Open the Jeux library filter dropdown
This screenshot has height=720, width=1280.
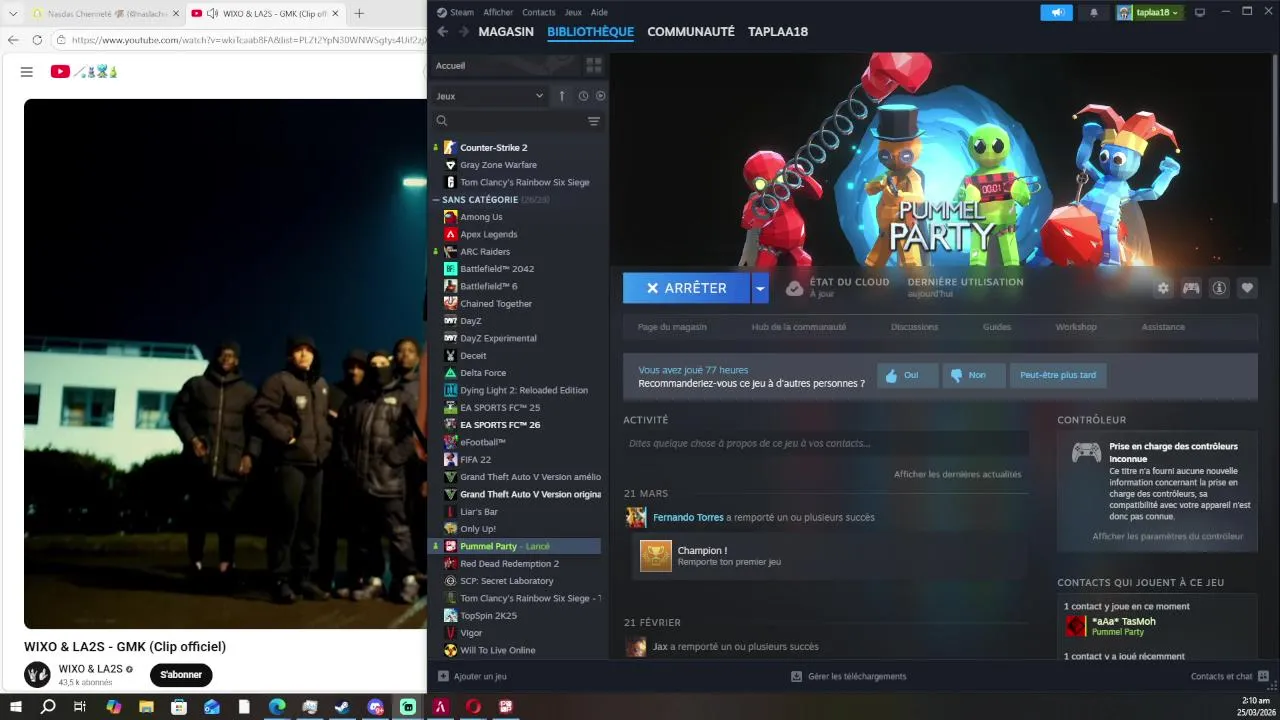point(490,96)
